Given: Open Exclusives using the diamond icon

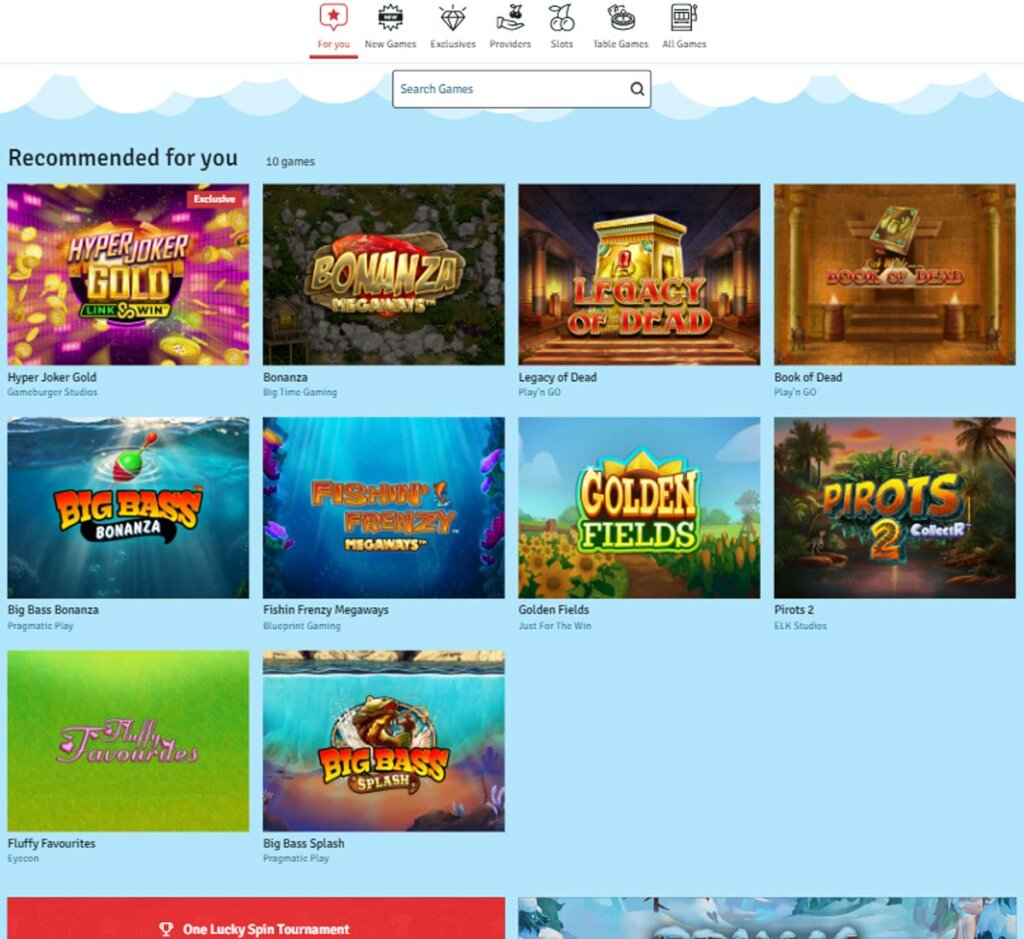Looking at the screenshot, I should 452,18.
